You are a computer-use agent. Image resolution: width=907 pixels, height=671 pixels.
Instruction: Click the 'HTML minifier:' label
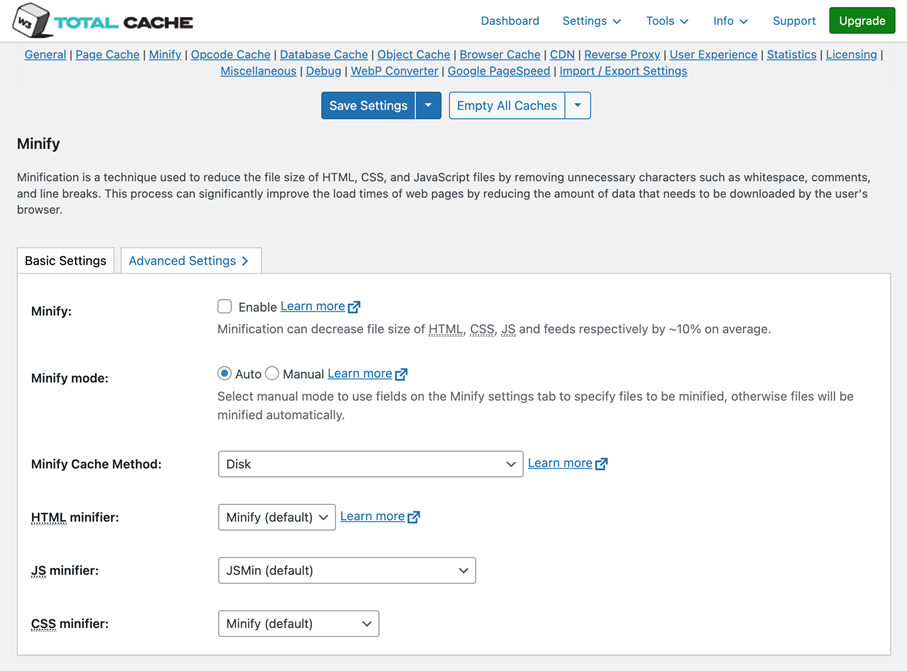pyautogui.click(x=75, y=517)
